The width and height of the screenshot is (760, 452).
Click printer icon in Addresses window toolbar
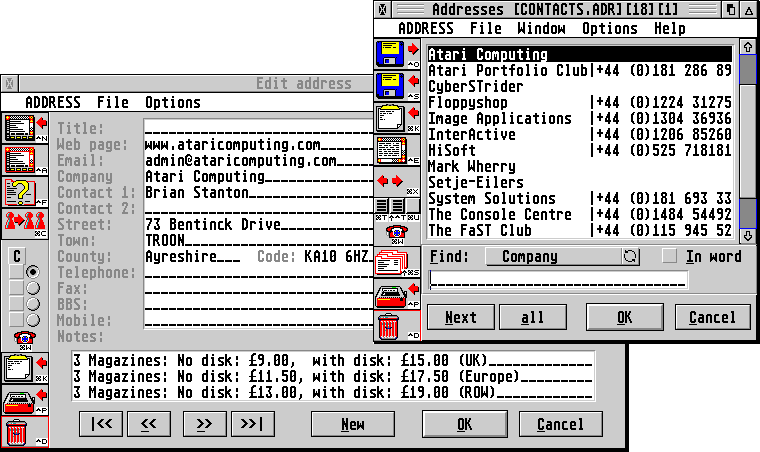coord(397,295)
